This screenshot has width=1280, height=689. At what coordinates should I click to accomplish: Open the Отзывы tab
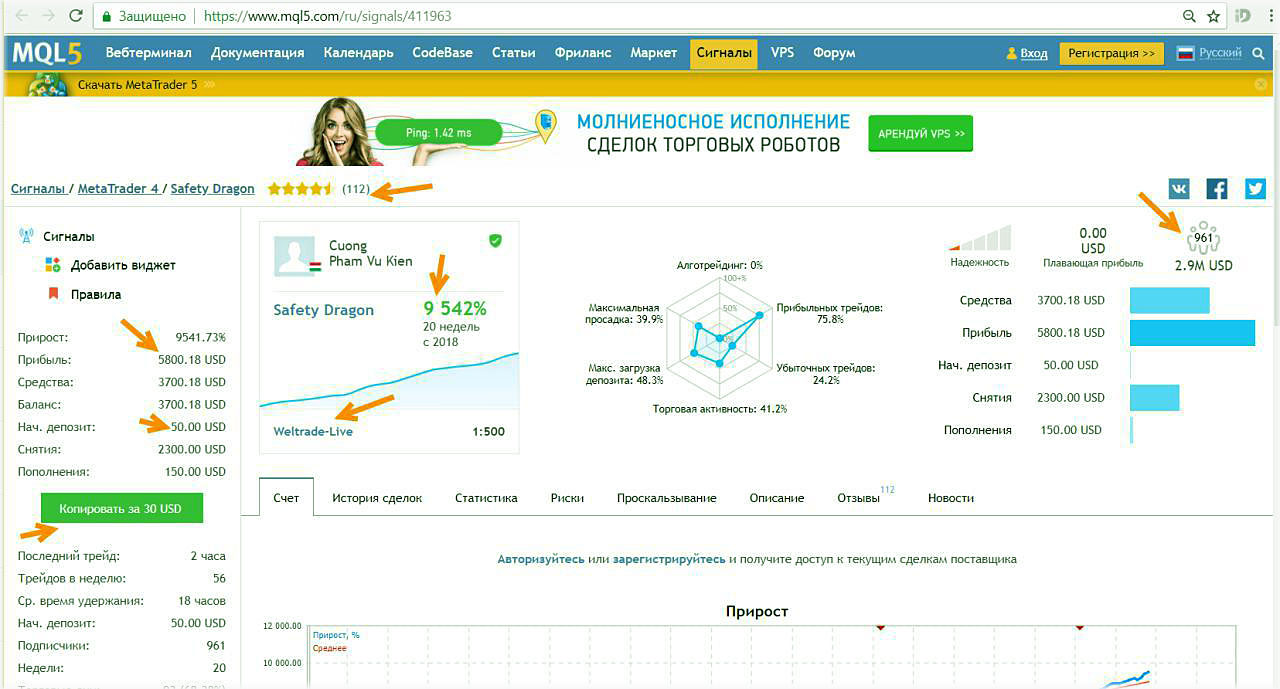coord(859,498)
